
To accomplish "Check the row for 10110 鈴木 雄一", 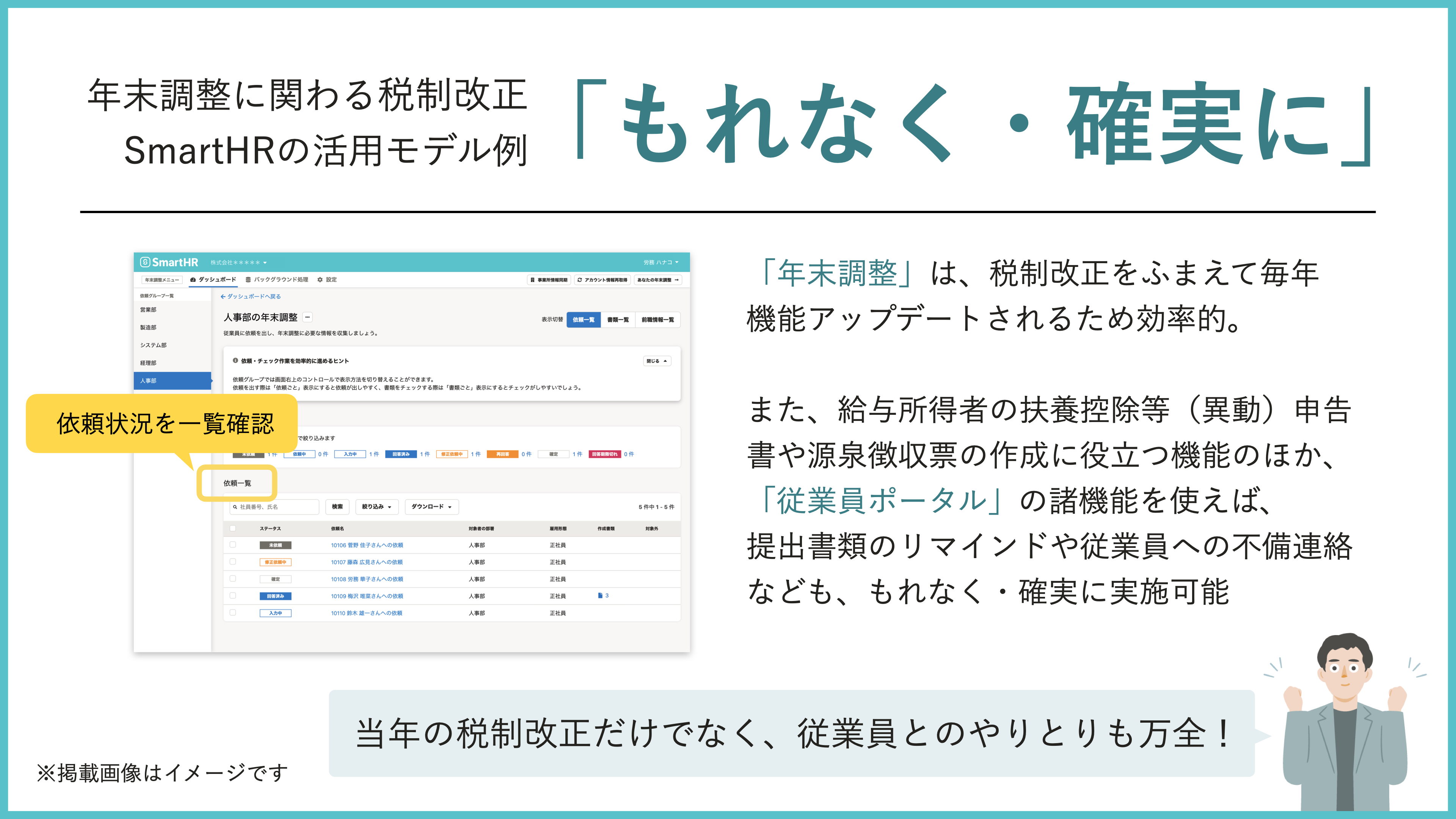I will coord(233,613).
